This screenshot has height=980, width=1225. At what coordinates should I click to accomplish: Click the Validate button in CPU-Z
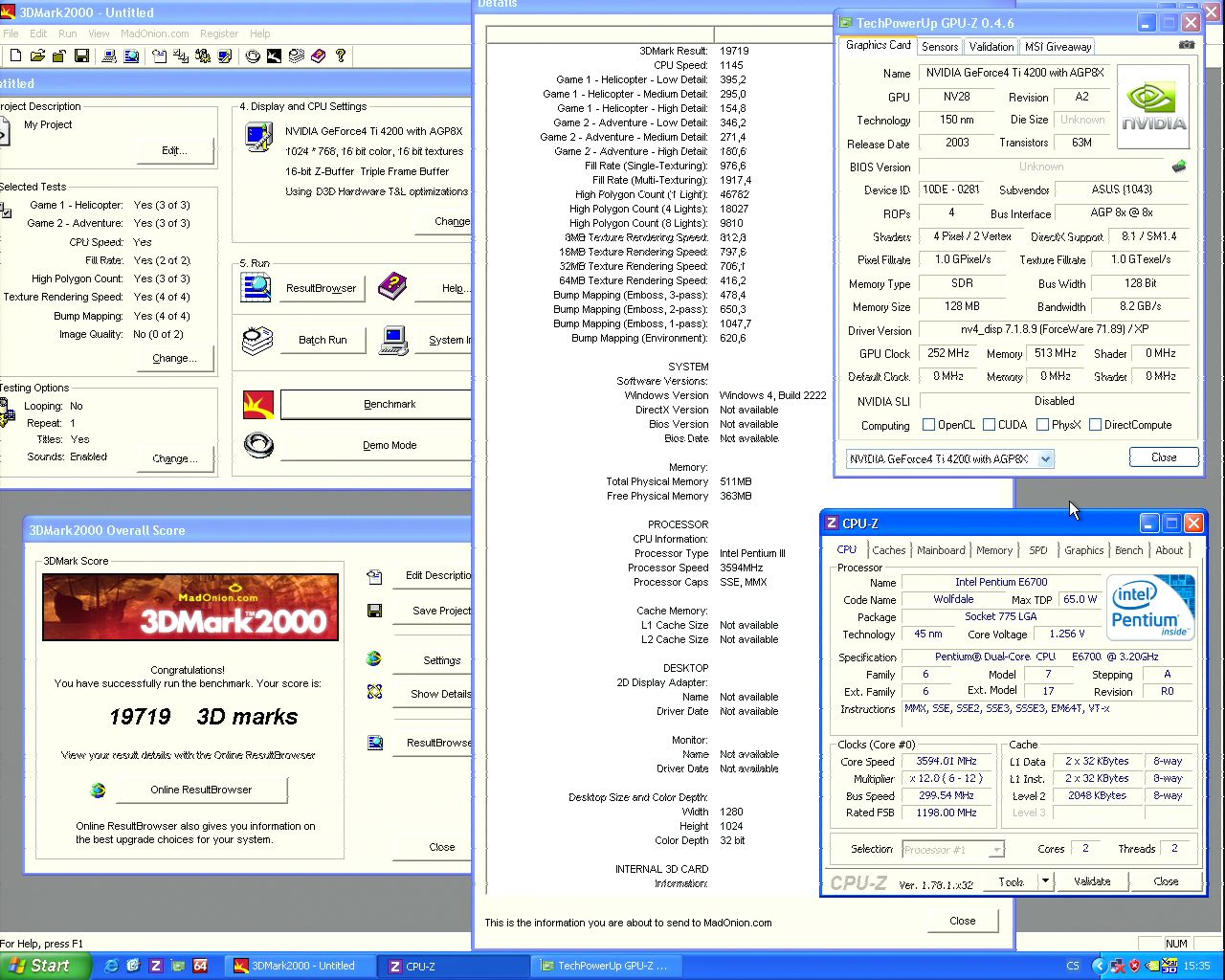[x=1092, y=881]
